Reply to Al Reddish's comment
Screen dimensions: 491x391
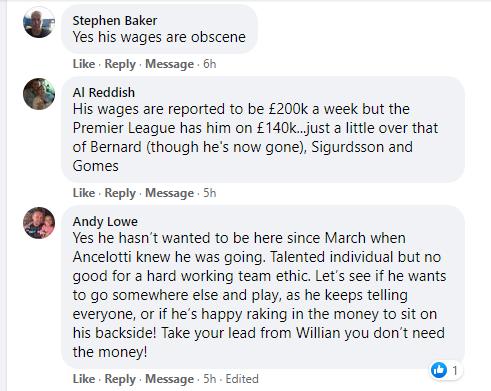tap(120, 193)
